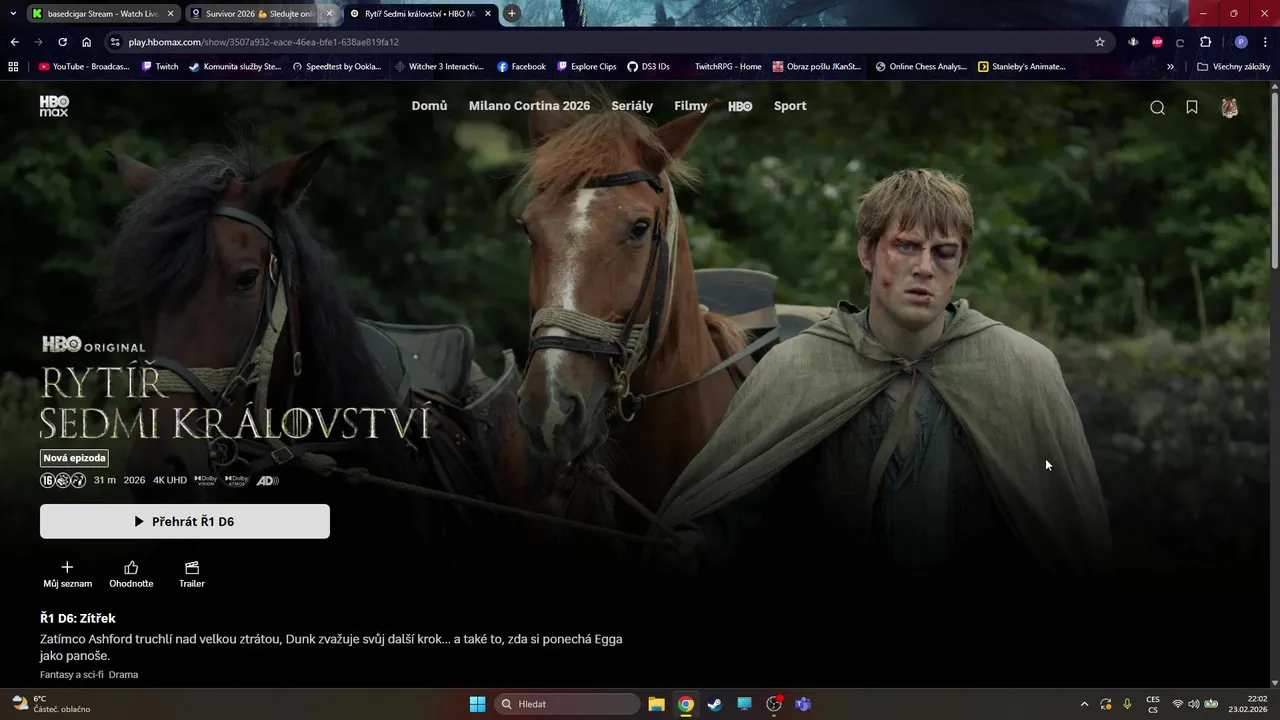Open the HBO brand hub in navigation
This screenshot has height=720, width=1280.
point(740,106)
